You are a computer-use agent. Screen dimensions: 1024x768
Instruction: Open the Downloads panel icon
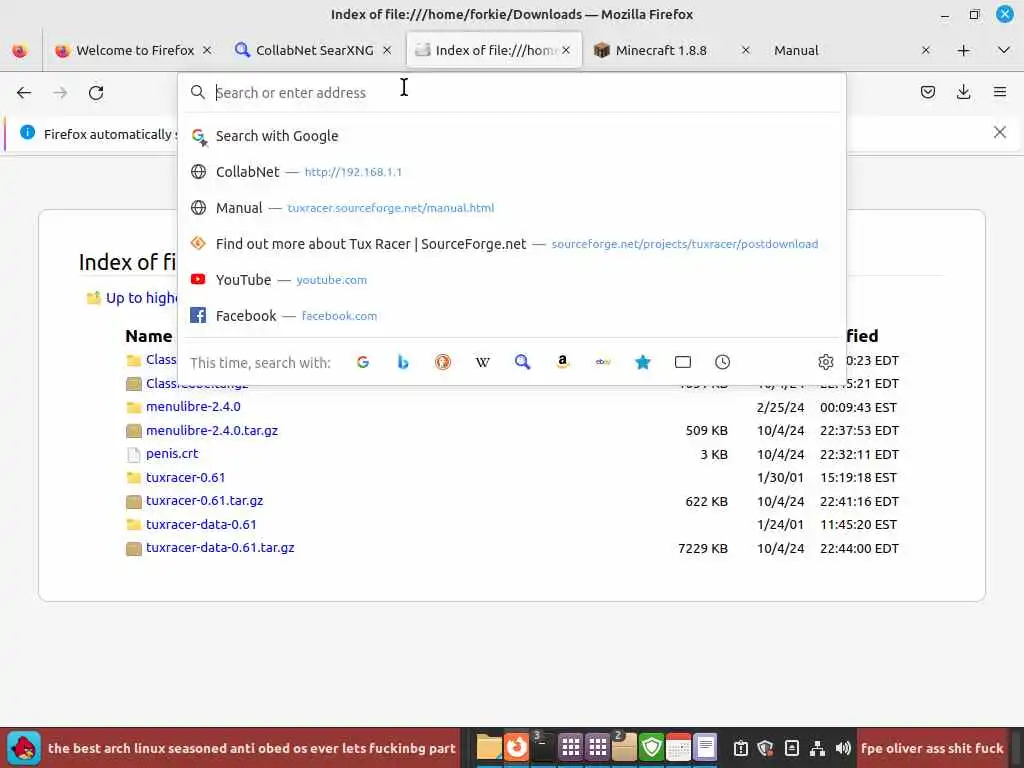[x=963, y=92]
